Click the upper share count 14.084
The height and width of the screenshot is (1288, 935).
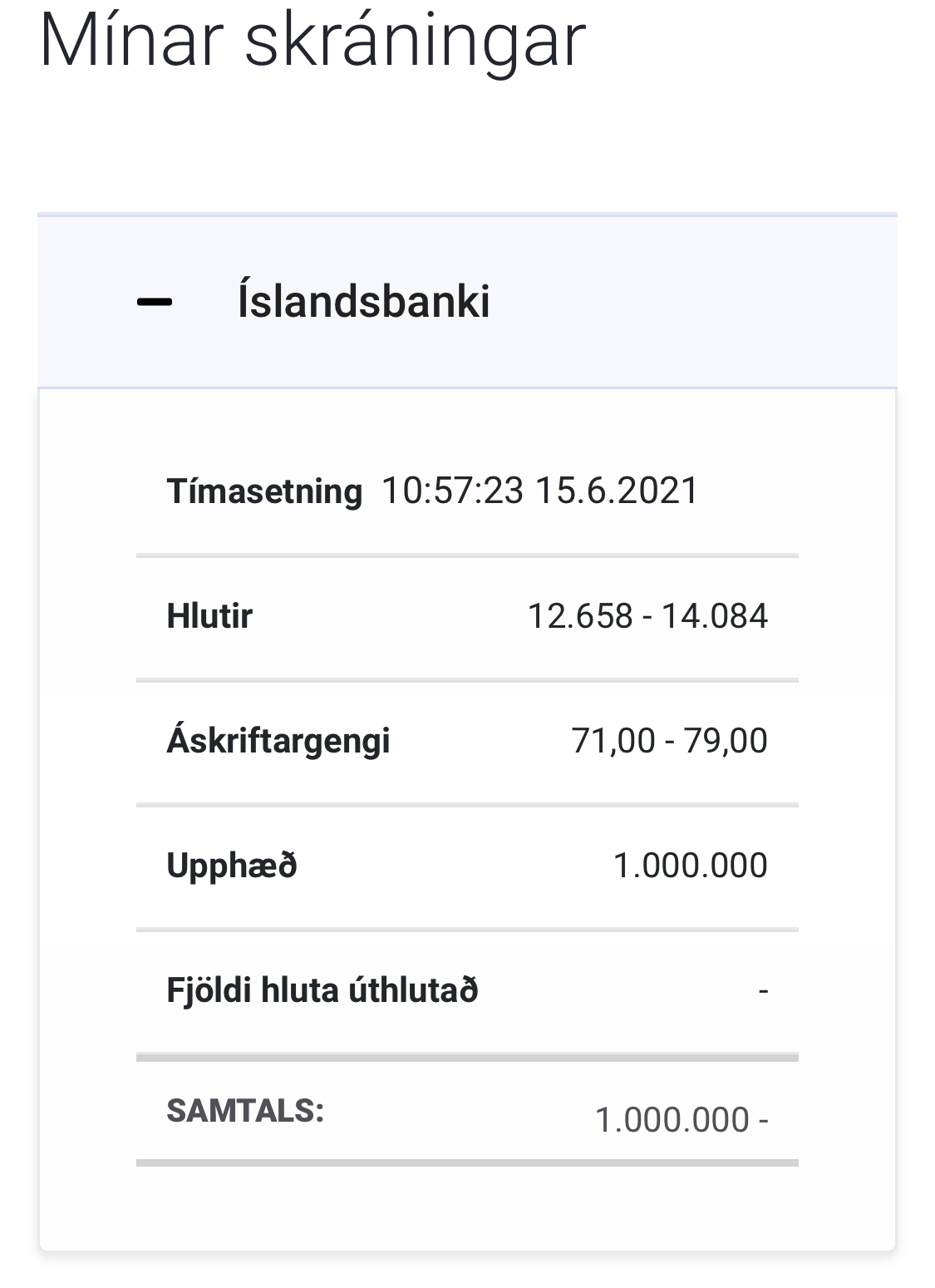(x=715, y=616)
